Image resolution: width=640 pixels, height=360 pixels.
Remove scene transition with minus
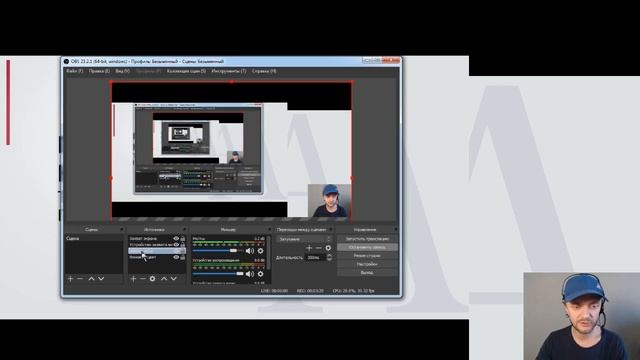319,248
